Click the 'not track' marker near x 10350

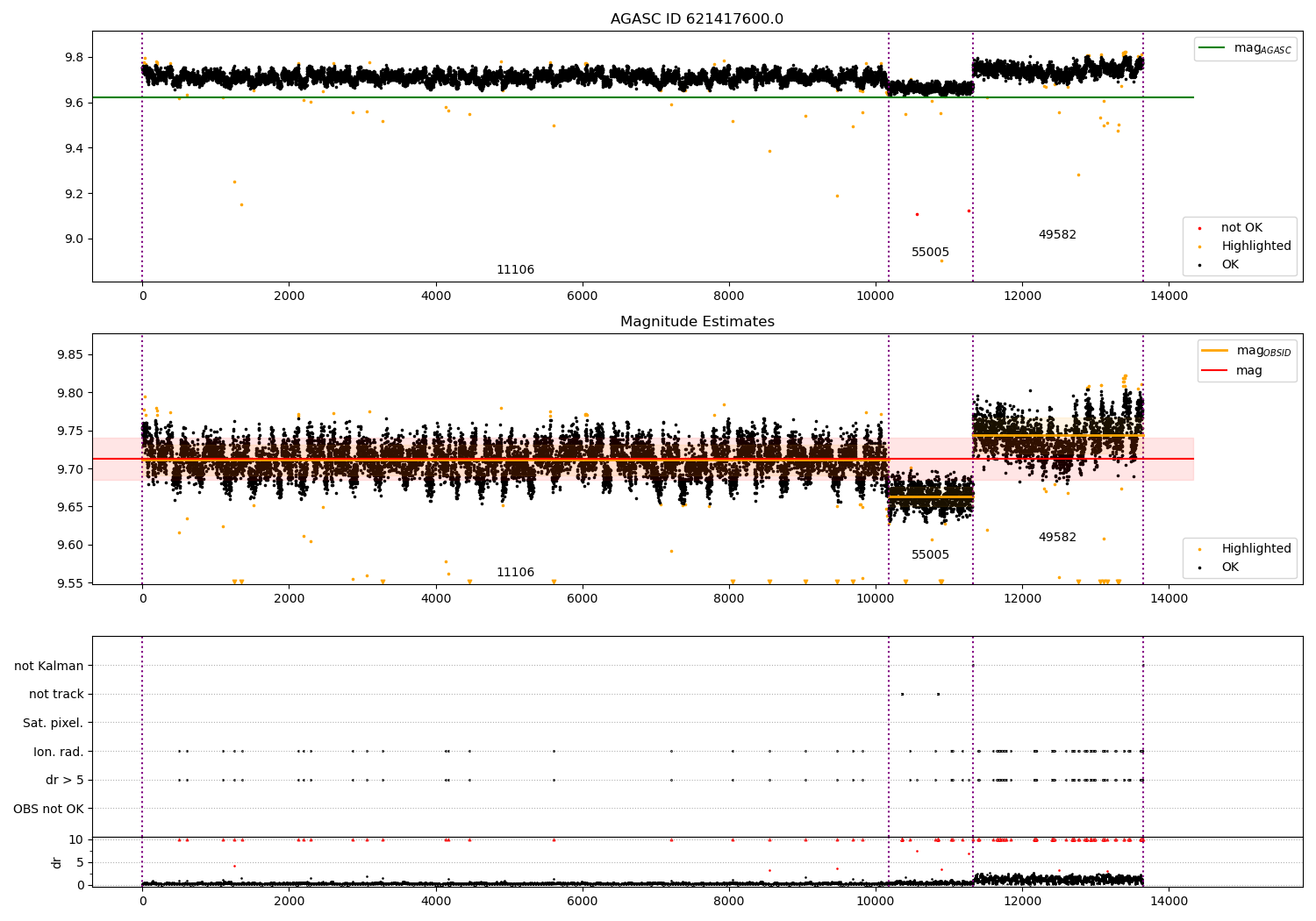tap(902, 694)
